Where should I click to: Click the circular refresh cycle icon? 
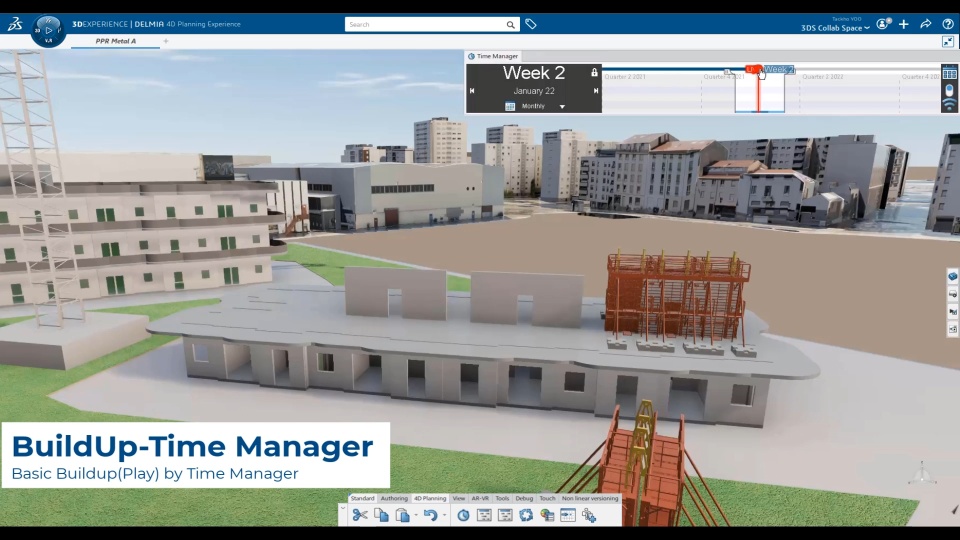526,516
